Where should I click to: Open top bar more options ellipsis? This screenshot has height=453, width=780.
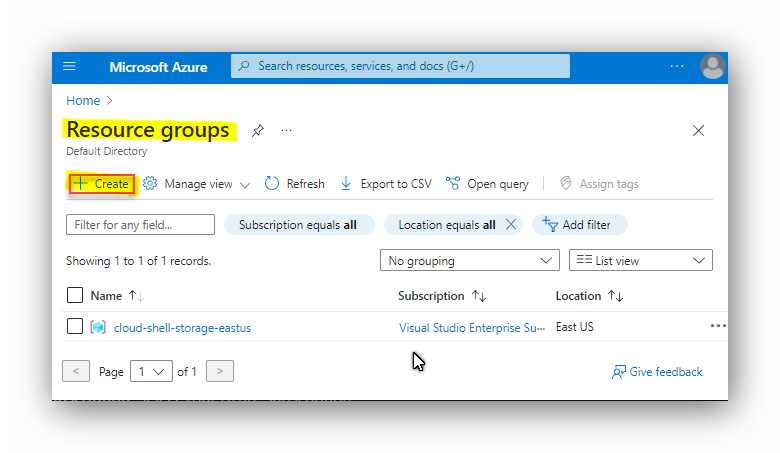click(677, 66)
